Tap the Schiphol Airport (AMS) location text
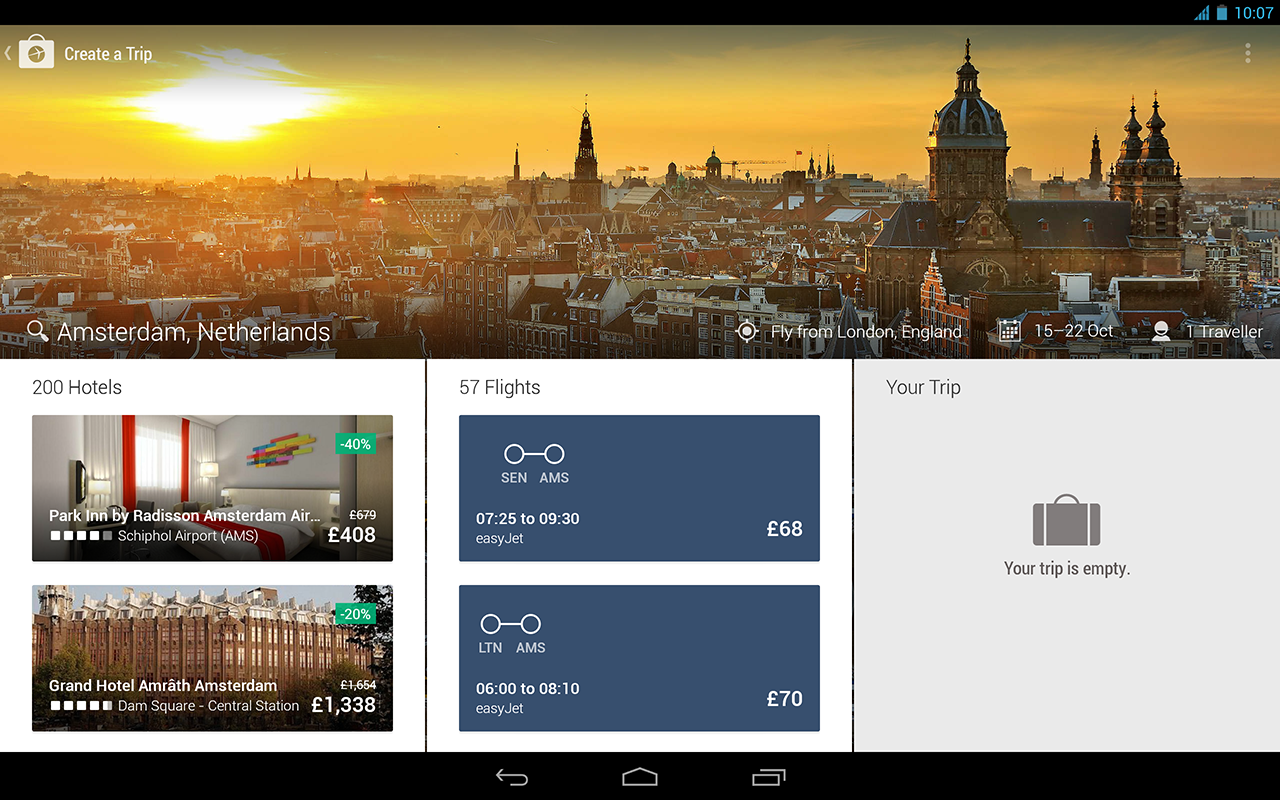Viewport: 1280px width, 800px height. pyautogui.click(x=188, y=536)
